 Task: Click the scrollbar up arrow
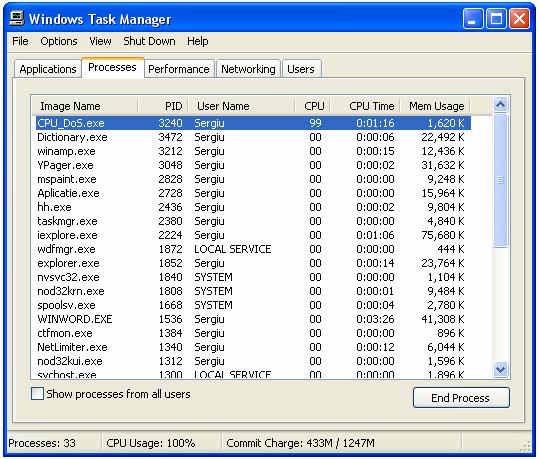tap(500, 105)
